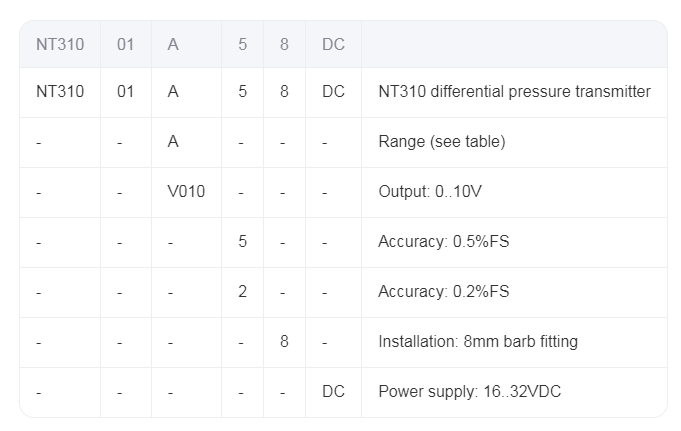The height and width of the screenshot is (431, 681).
Task: Click the header cell labeled 8
Action: [284, 44]
